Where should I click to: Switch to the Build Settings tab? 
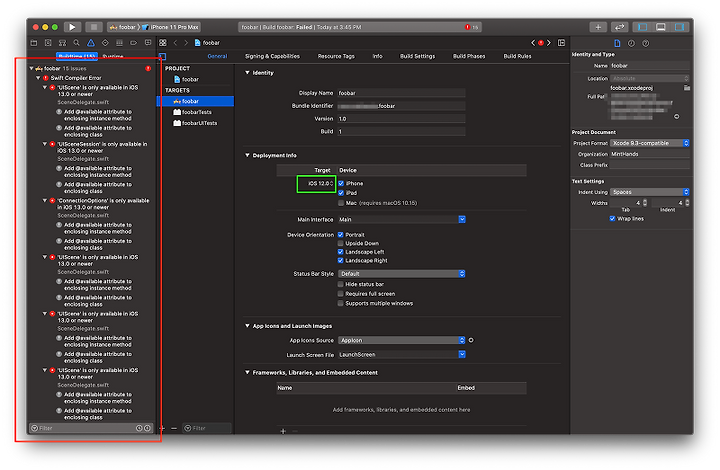pyautogui.click(x=417, y=56)
